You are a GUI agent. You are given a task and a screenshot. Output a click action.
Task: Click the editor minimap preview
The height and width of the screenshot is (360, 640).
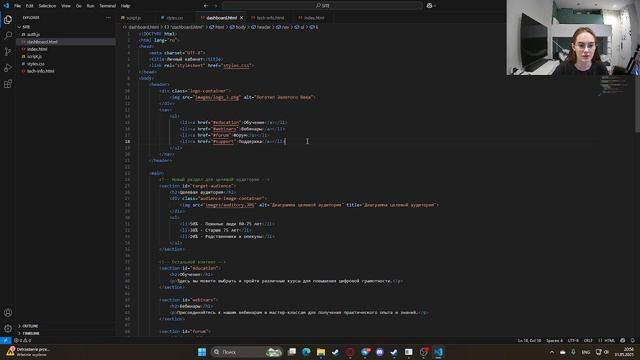pos(613,86)
